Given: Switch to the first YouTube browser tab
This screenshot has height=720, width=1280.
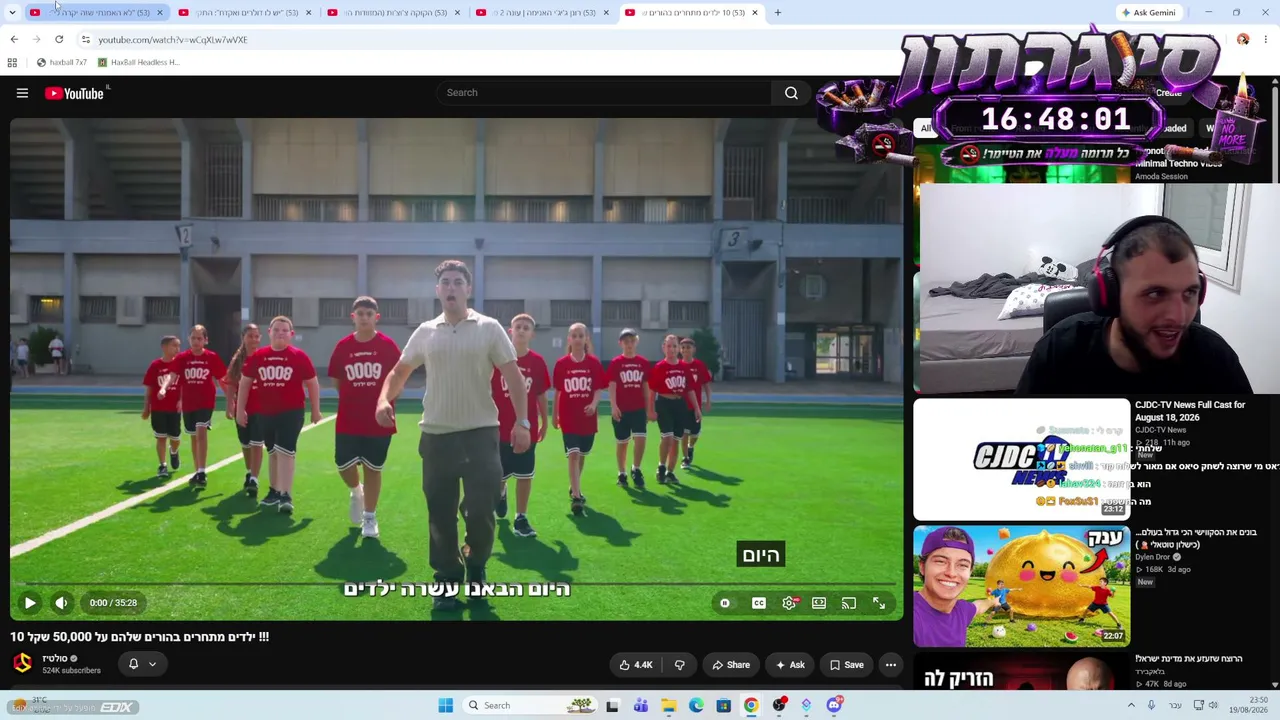Looking at the screenshot, I should (97, 13).
